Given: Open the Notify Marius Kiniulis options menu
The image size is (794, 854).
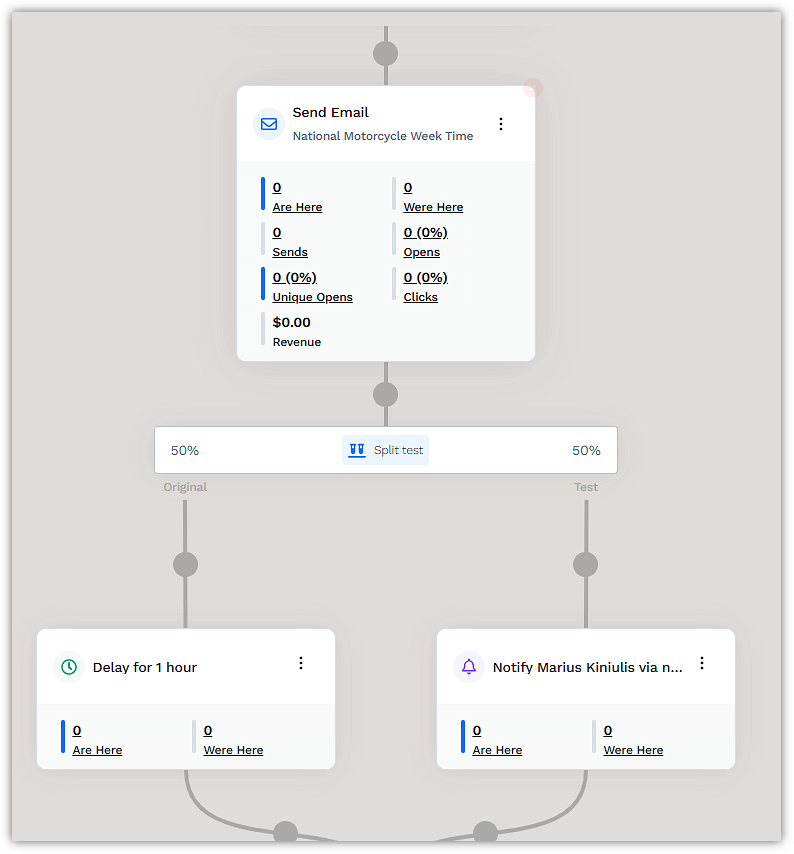Looking at the screenshot, I should [x=702, y=663].
